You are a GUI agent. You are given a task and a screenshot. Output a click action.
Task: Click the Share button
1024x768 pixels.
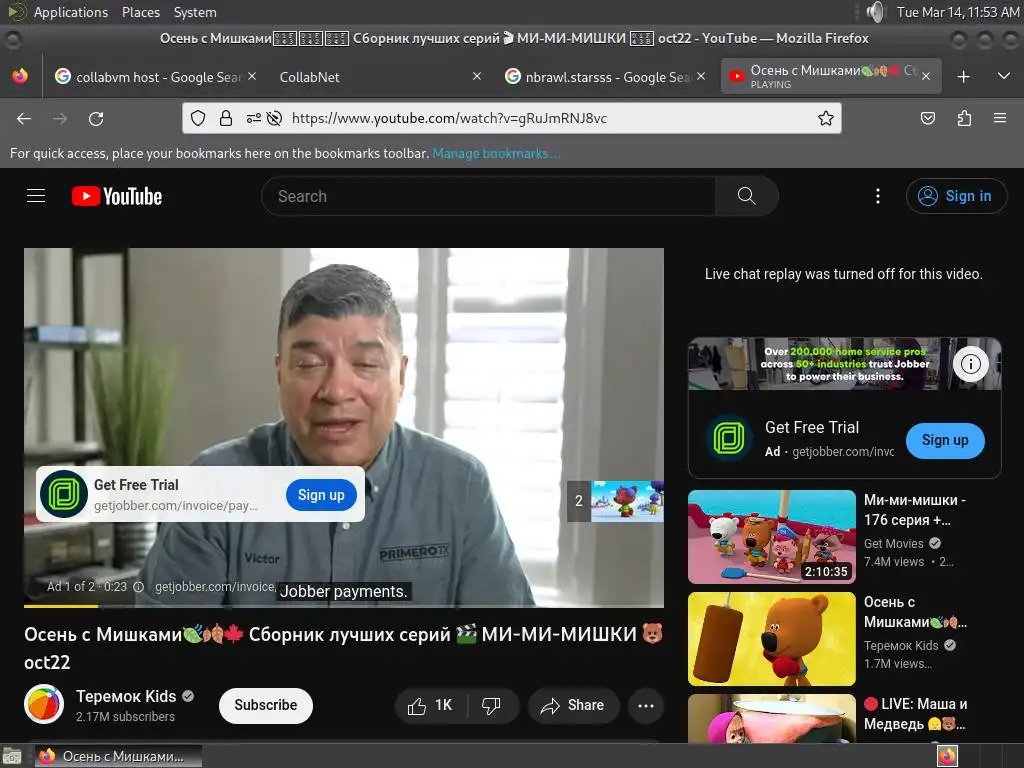[573, 705]
